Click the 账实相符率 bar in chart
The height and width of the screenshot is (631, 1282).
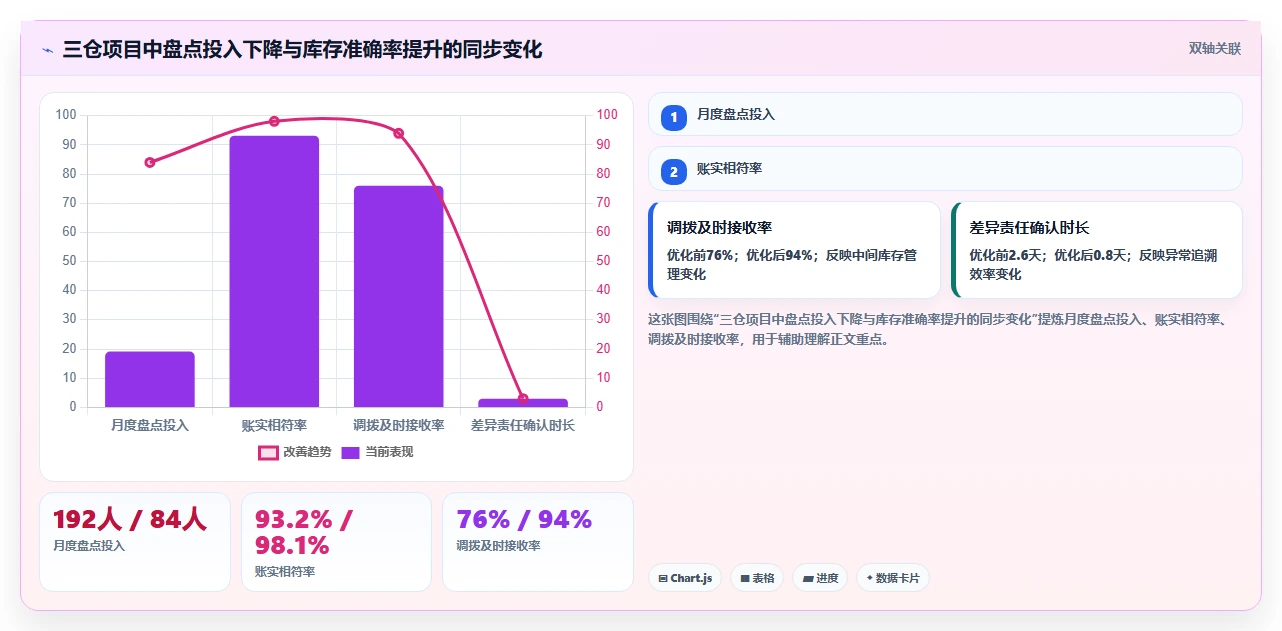click(x=274, y=271)
